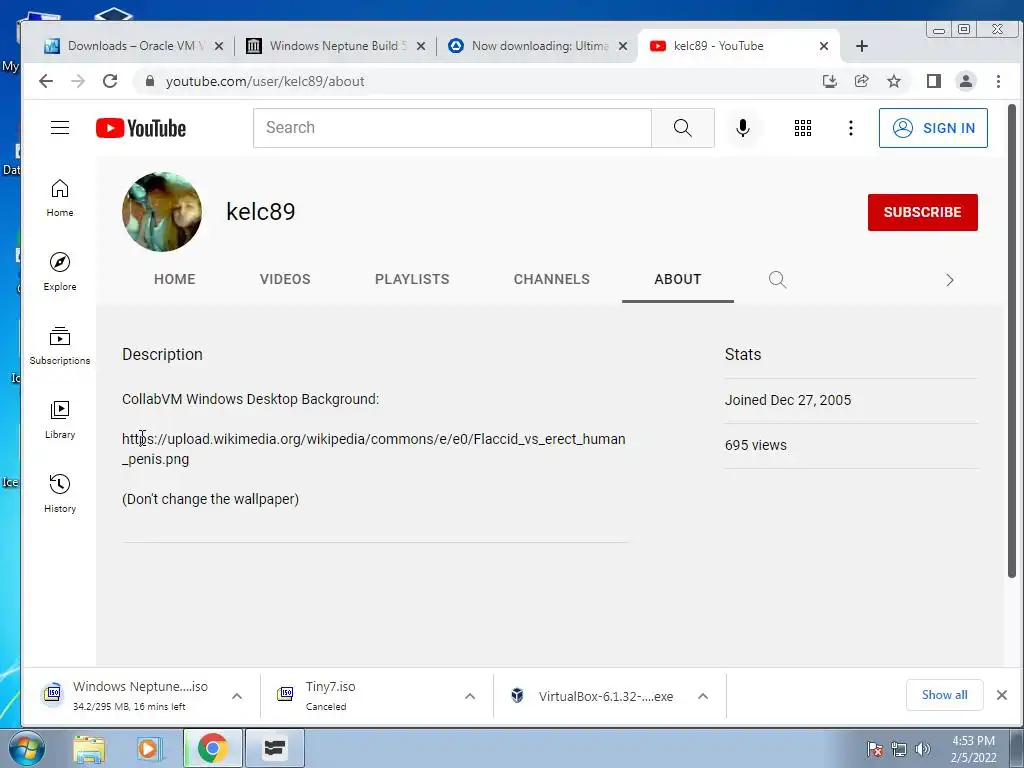Click the volume speaker tray icon
1024x768 pixels.
click(922, 749)
